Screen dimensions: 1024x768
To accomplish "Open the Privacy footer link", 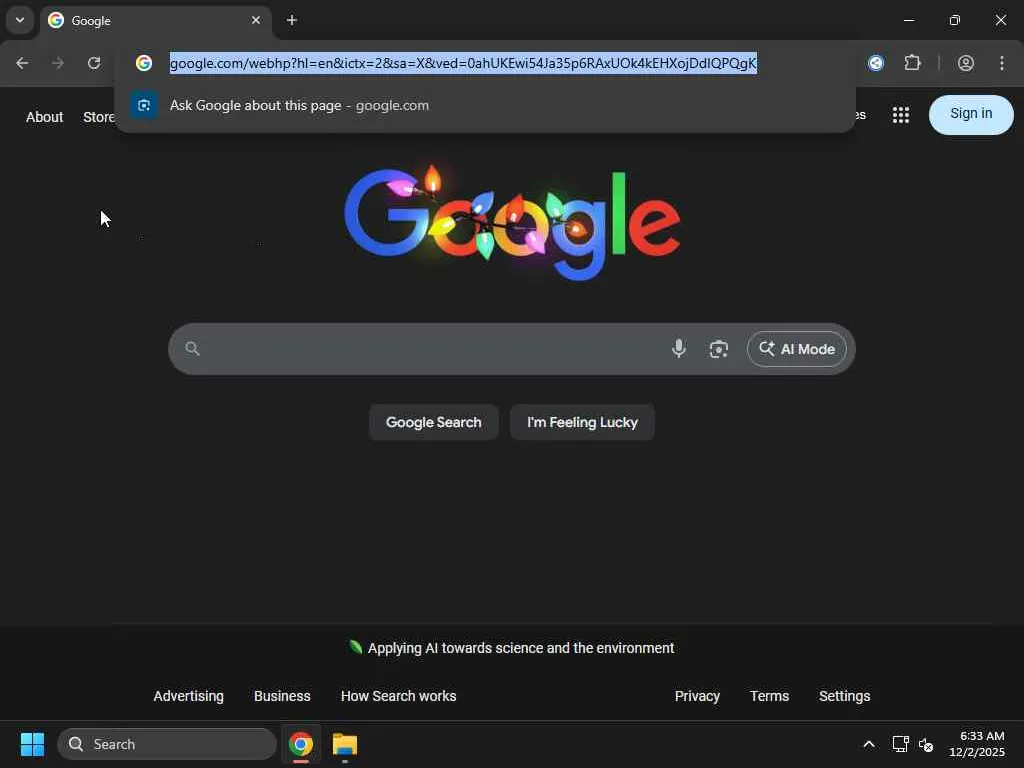I will pyautogui.click(x=697, y=696).
